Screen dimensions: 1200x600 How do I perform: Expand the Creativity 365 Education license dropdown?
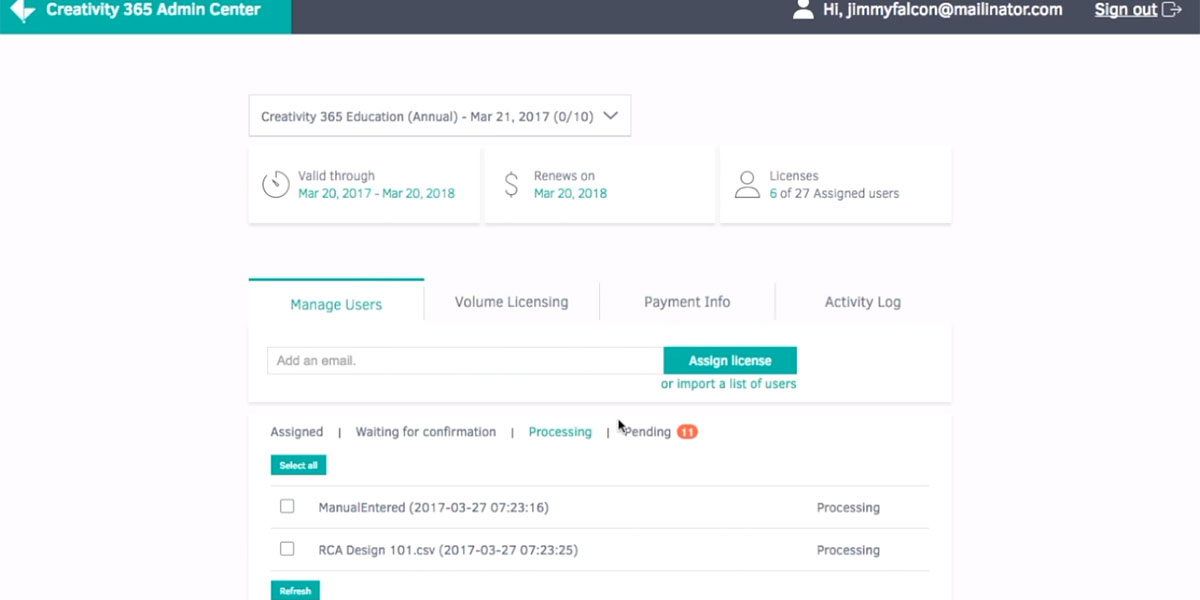pos(611,115)
